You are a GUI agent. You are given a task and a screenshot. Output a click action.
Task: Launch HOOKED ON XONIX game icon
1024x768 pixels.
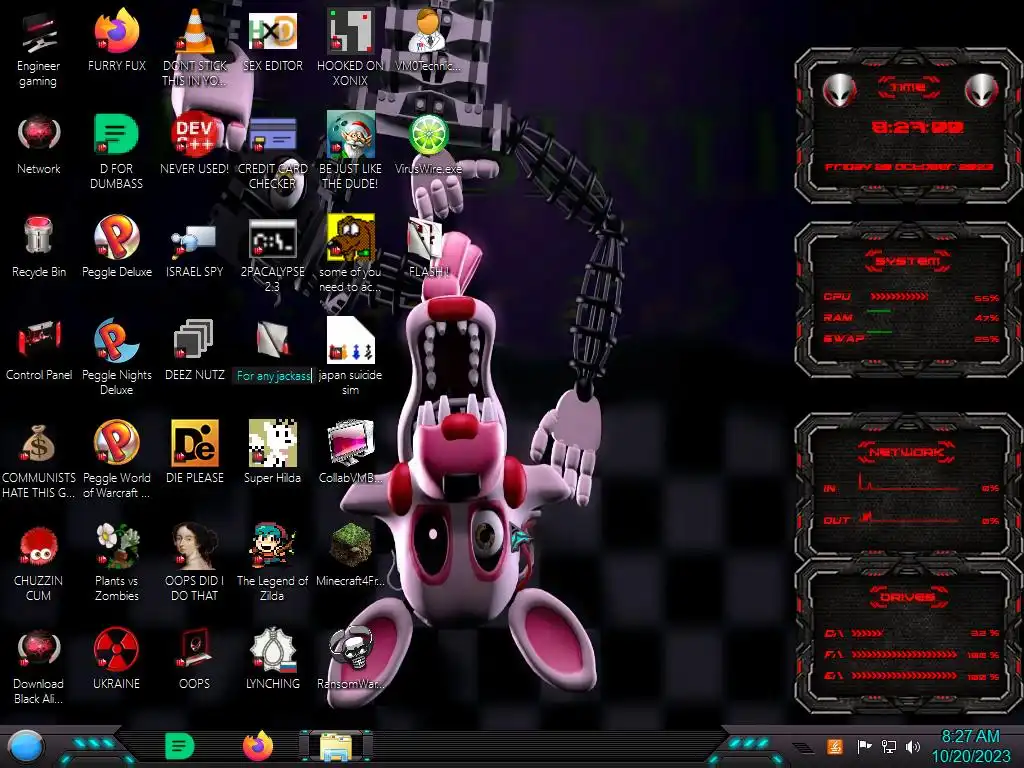coord(351,31)
